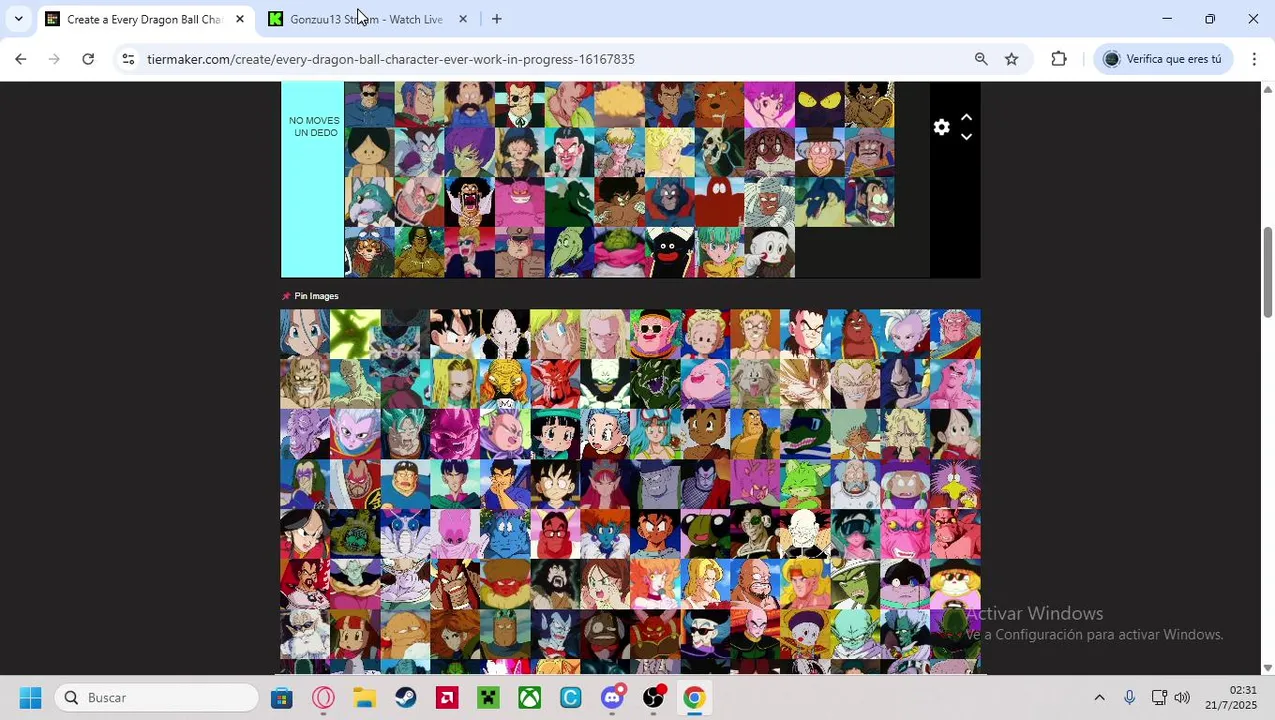This screenshot has height=720, width=1275.
Task: Open the zoom magnifier icon in address bar
Action: click(981, 59)
